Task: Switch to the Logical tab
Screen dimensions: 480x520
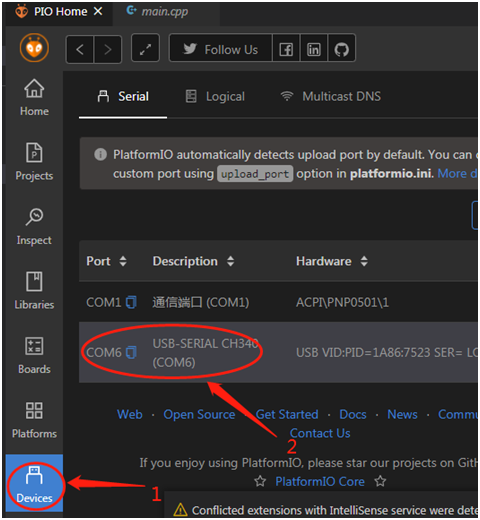Action: pos(215,96)
